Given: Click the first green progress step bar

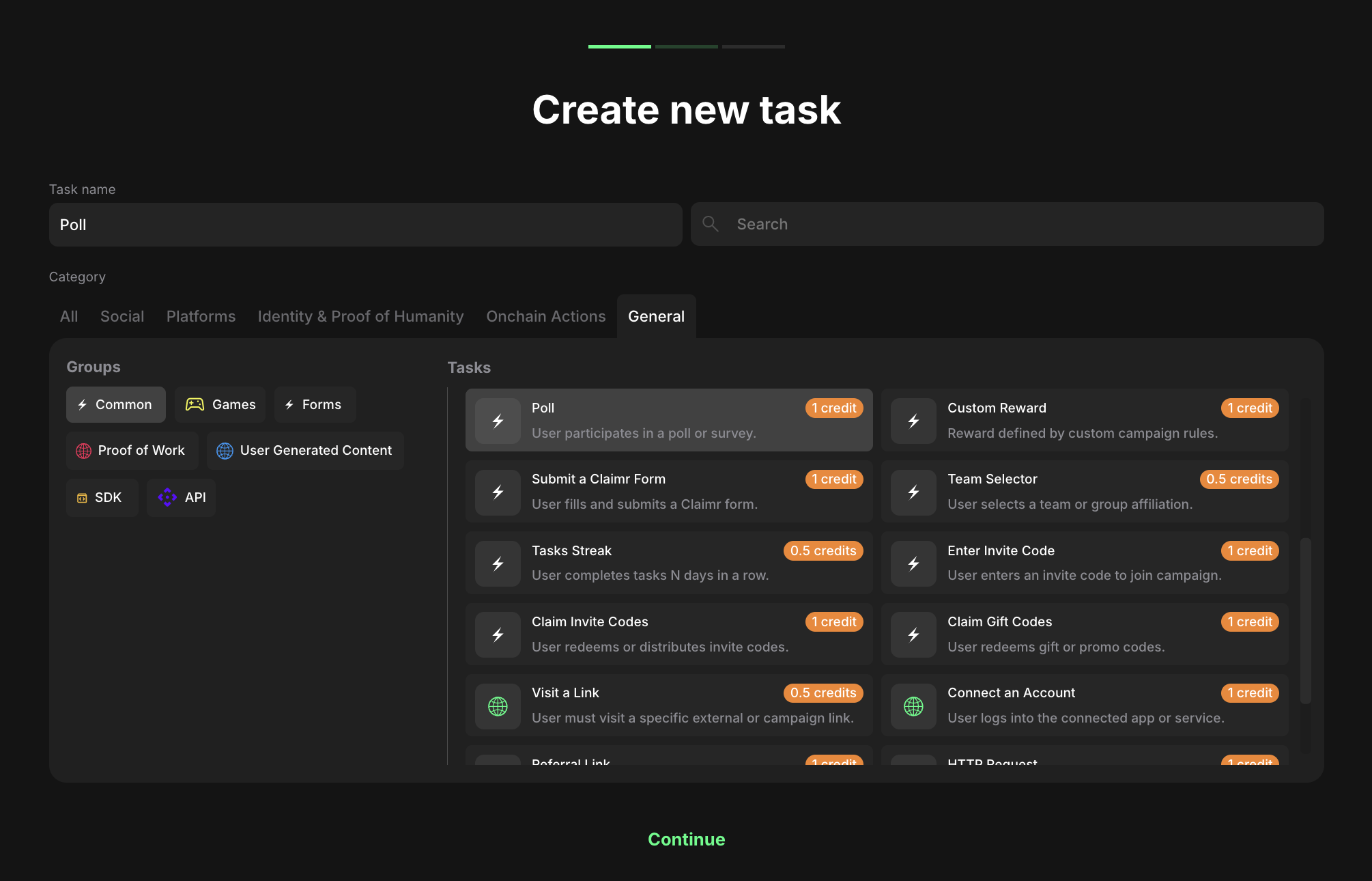Looking at the screenshot, I should click(620, 46).
